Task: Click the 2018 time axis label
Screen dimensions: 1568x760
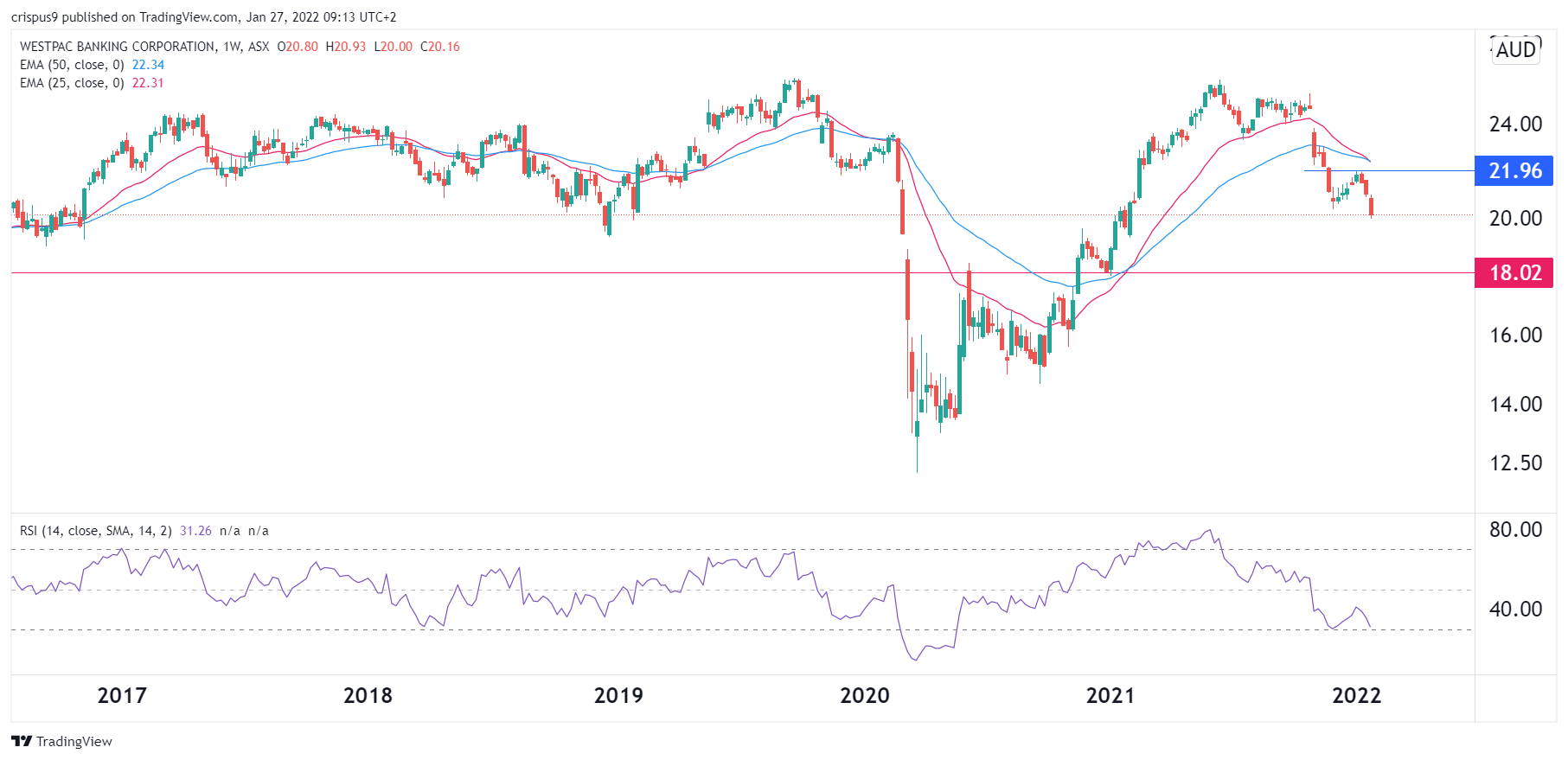Action: coord(368,696)
